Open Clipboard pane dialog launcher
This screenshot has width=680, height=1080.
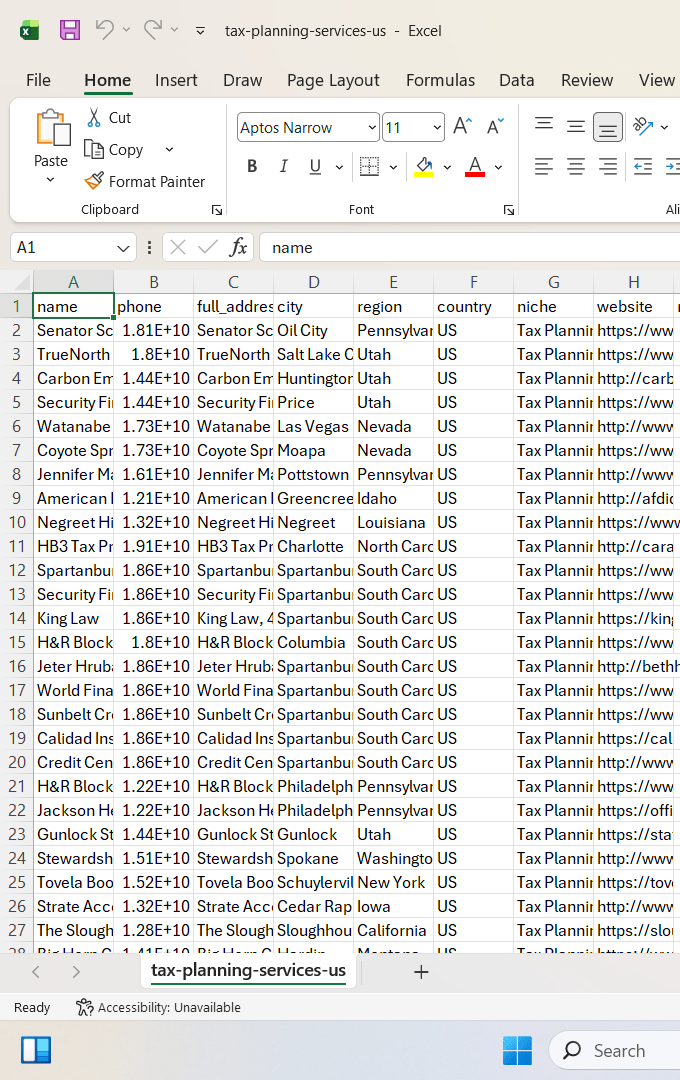pos(217,210)
